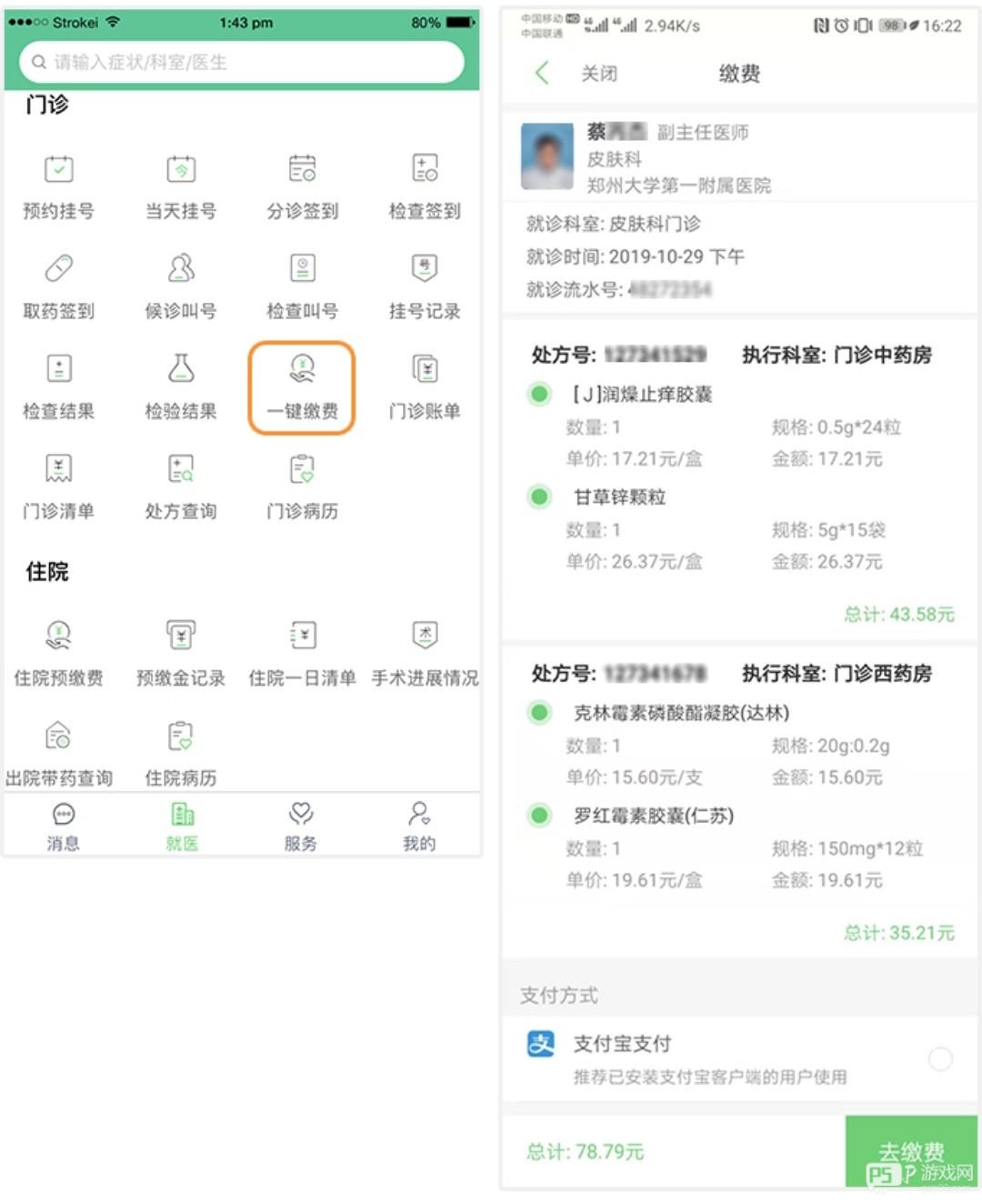Image resolution: width=982 pixels, height=1204 pixels.
Task: Switch to the 我的 profile tab
Action: pos(419,826)
